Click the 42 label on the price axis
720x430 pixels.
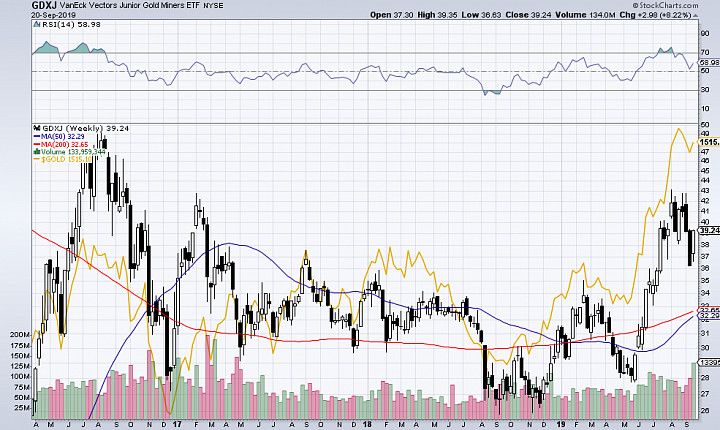(704, 201)
